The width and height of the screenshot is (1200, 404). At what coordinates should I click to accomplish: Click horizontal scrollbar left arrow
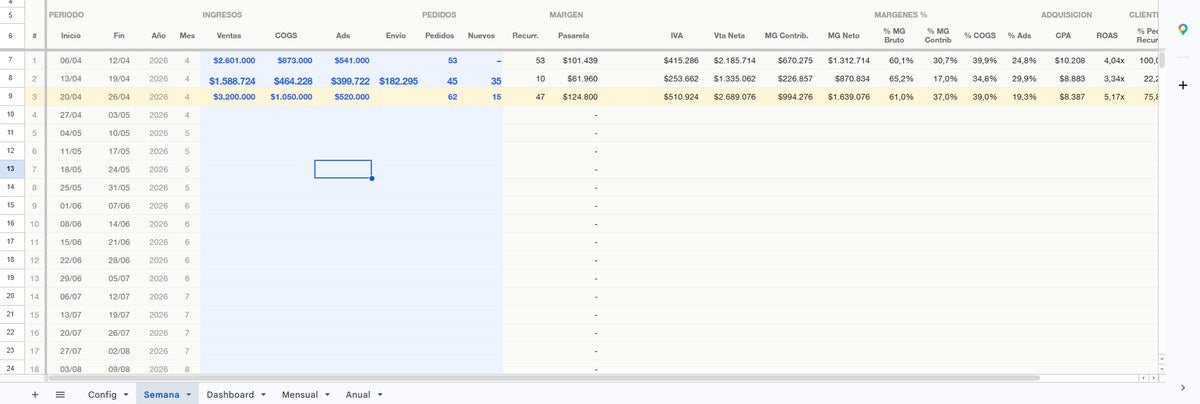[1144, 379]
